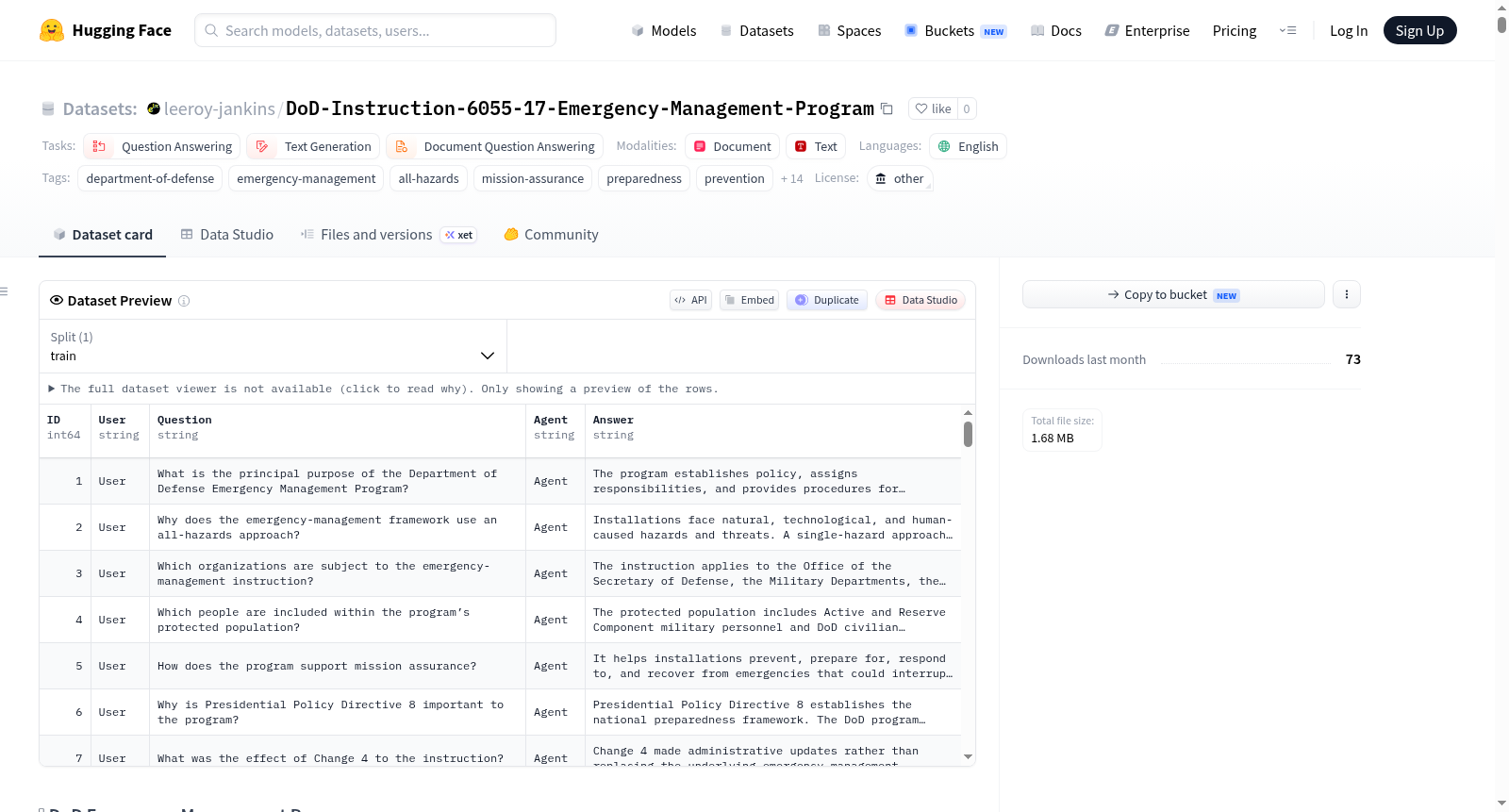The image size is (1509, 812).
Task: Open the three-dot menu beside Copy to bucket
Action: (1346, 294)
